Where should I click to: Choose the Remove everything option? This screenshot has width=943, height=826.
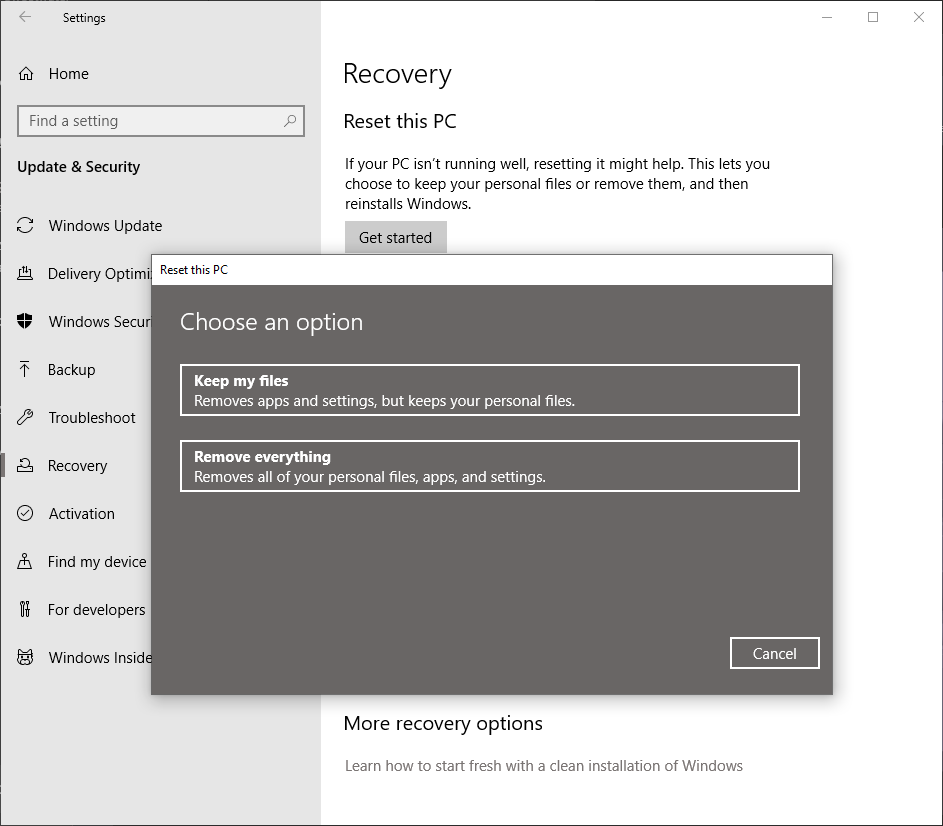click(489, 466)
